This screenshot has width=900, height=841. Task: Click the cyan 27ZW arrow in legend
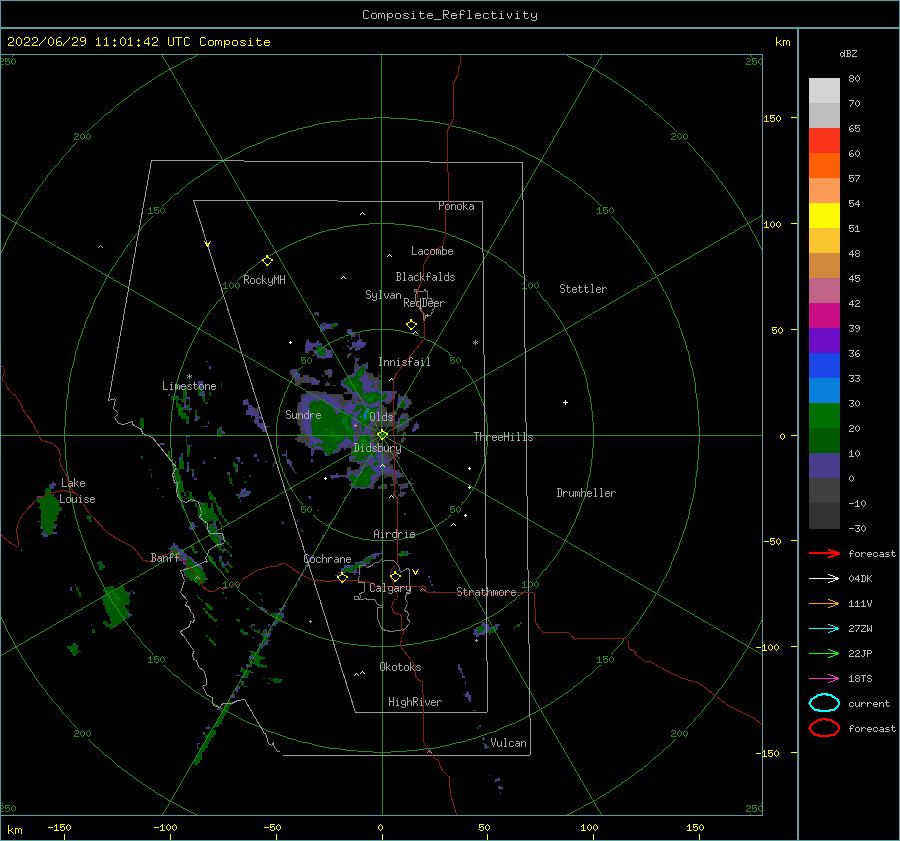pos(824,629)
